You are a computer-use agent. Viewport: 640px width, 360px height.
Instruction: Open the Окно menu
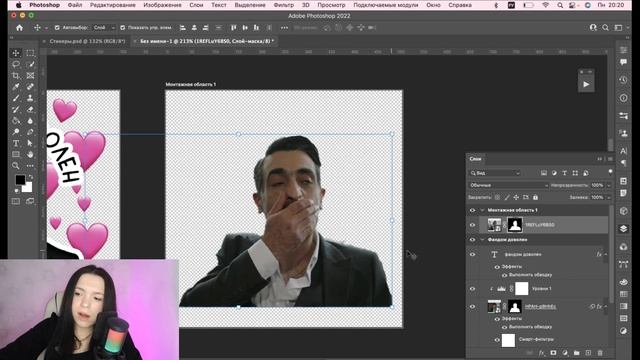(x=433, y=5)
